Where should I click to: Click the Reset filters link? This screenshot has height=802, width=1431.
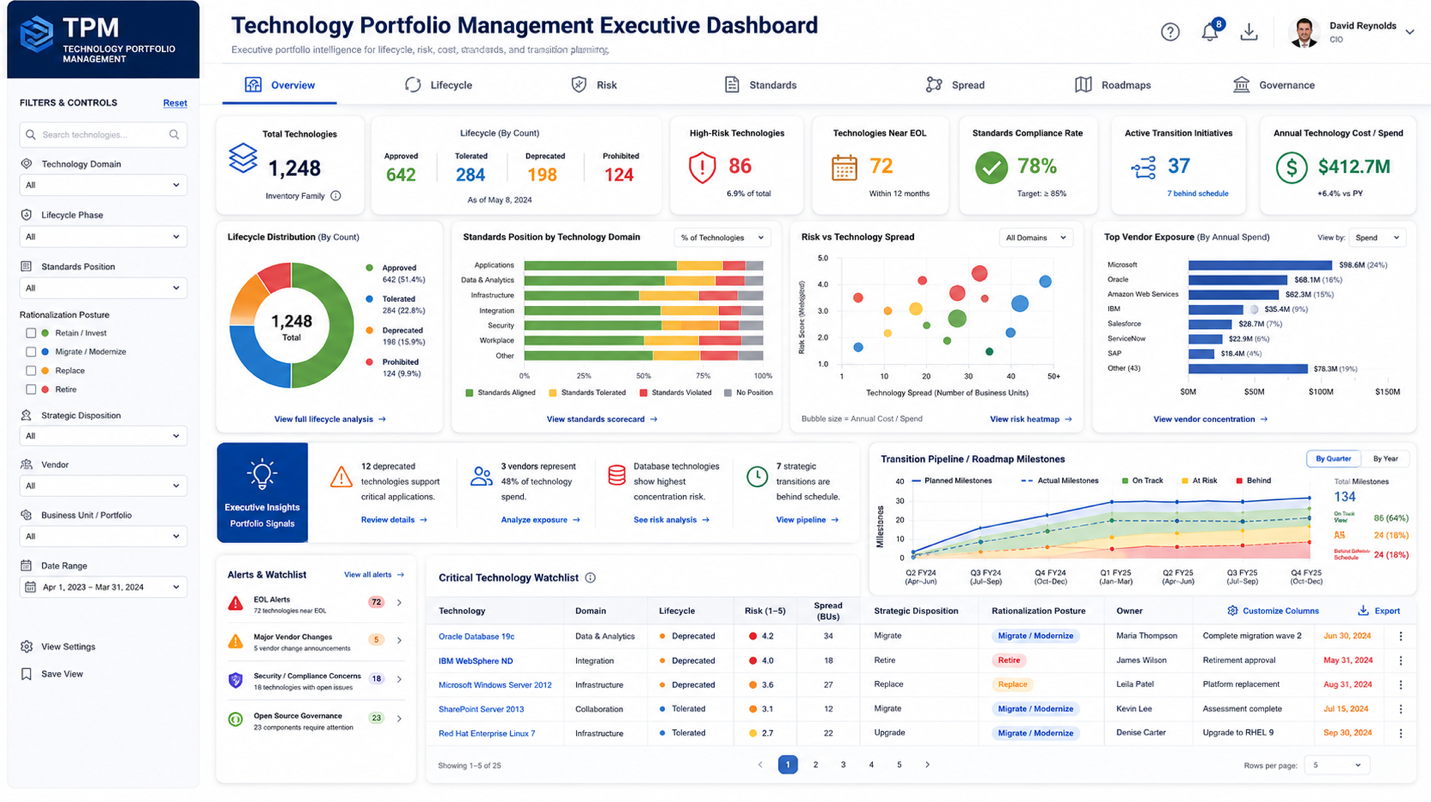pyautogui.click(x=175, y=103)
